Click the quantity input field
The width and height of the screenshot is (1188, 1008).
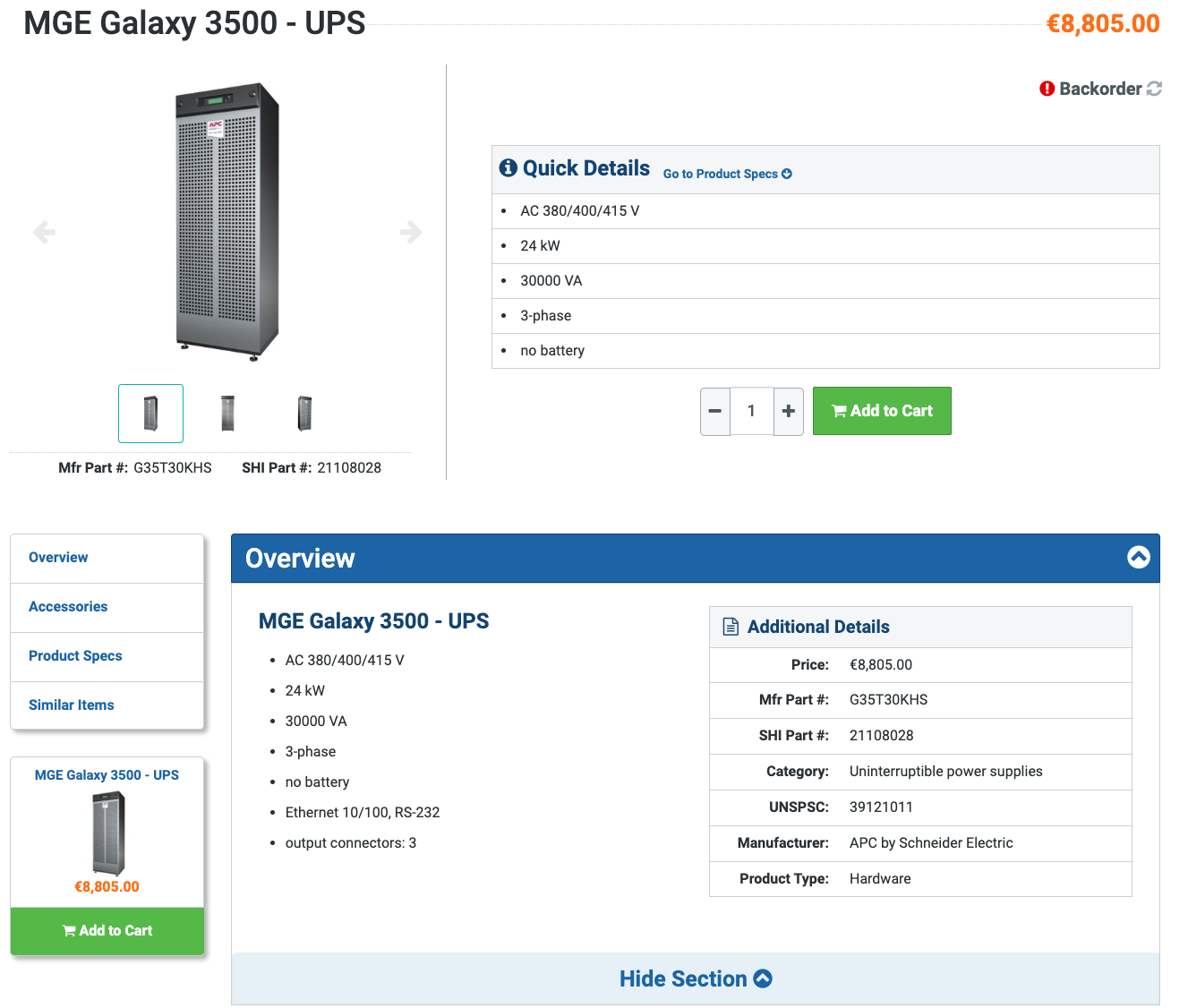[x=752, y=411]
